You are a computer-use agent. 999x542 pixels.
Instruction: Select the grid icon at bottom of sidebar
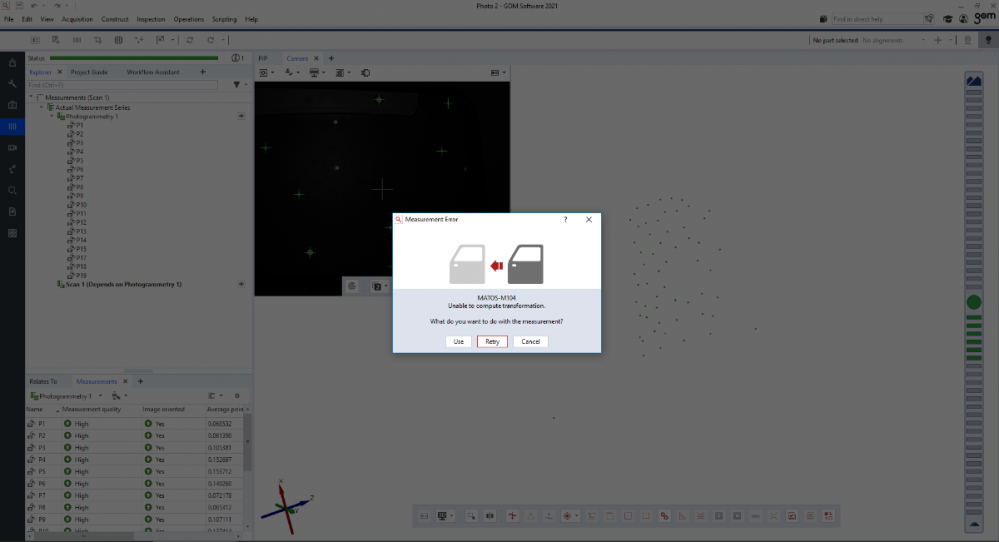point(12,233)
